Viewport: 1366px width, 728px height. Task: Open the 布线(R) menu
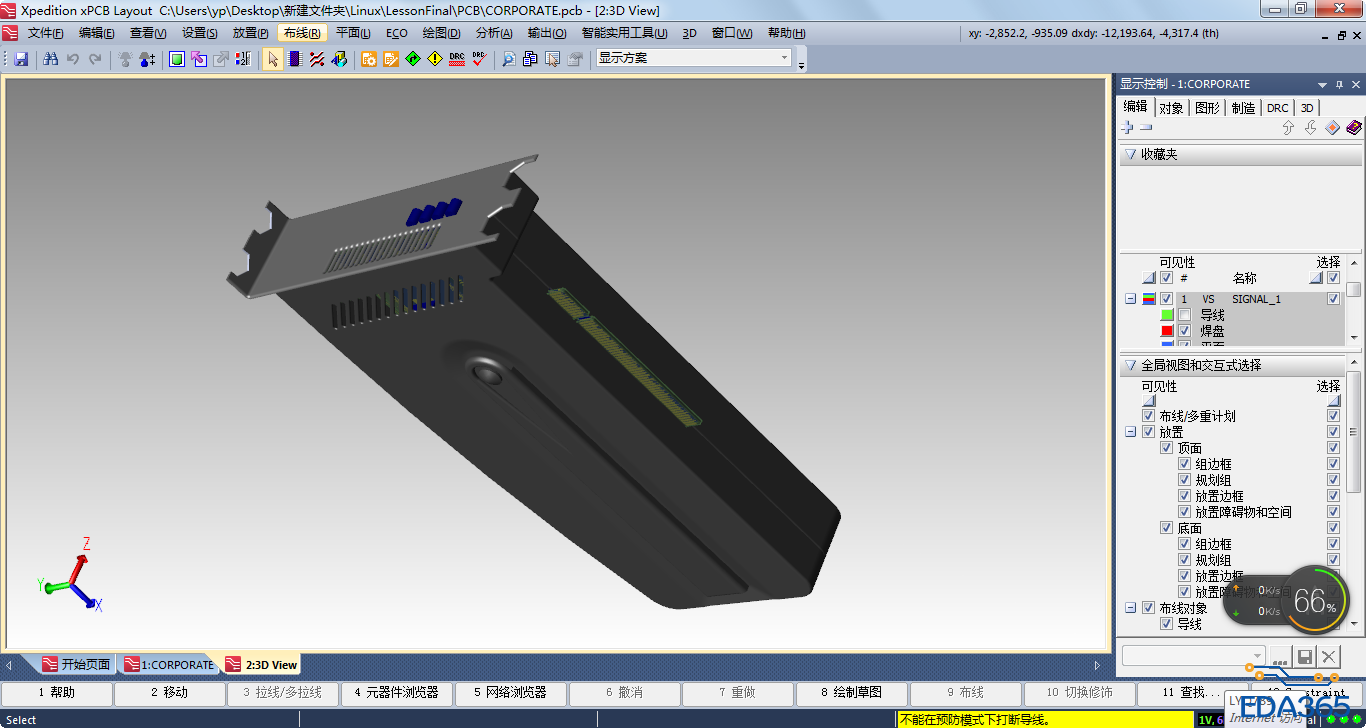[x=302, y=33]
